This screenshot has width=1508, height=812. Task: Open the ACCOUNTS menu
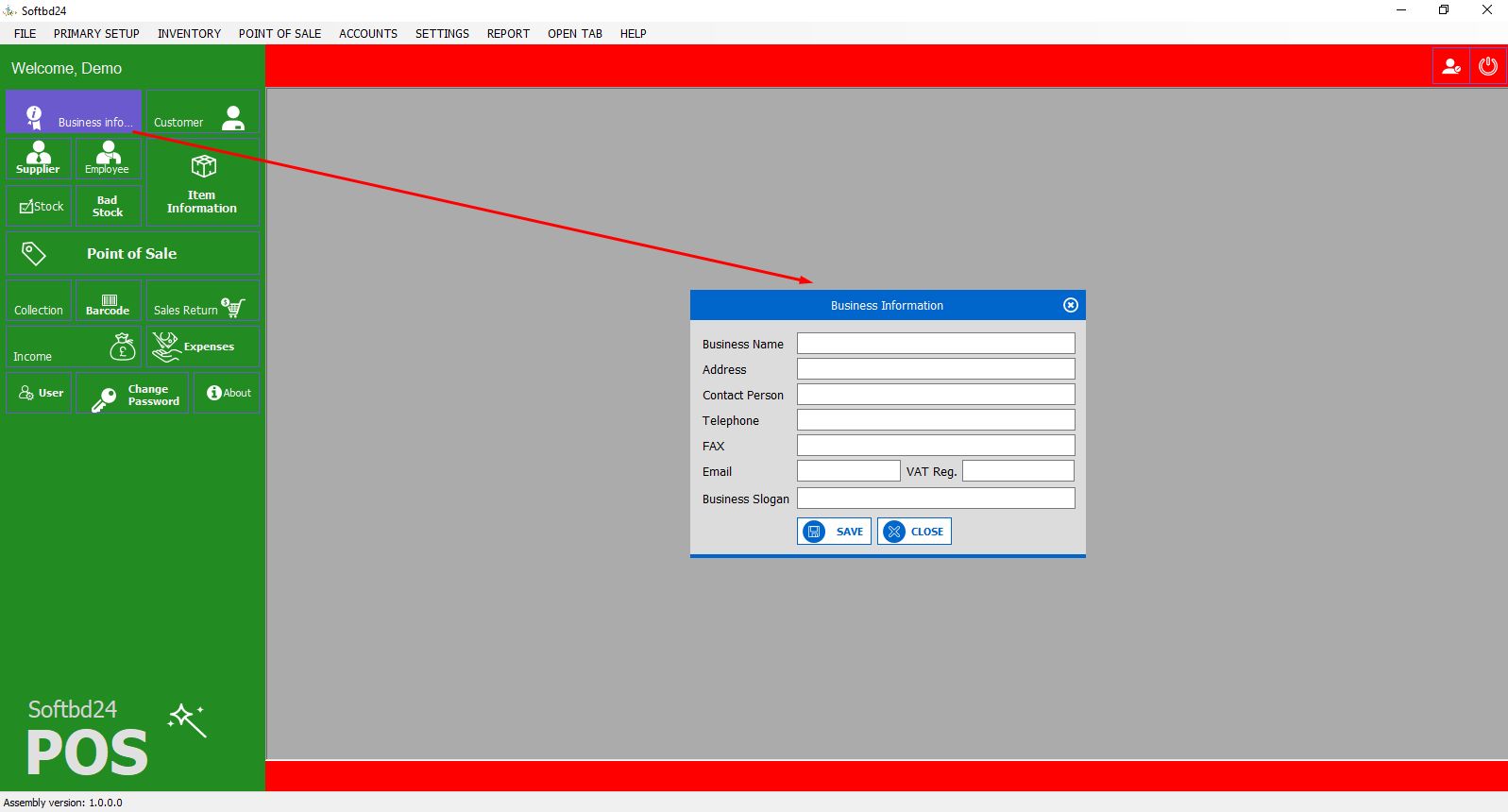(x=368, y=33)
